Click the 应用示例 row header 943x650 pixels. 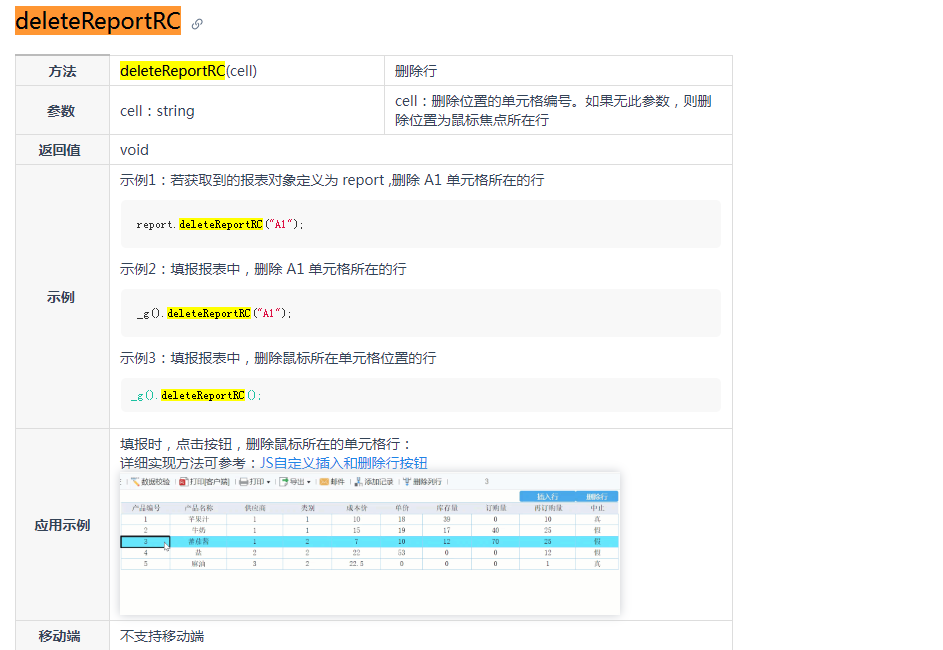click(x=63, y=525)
